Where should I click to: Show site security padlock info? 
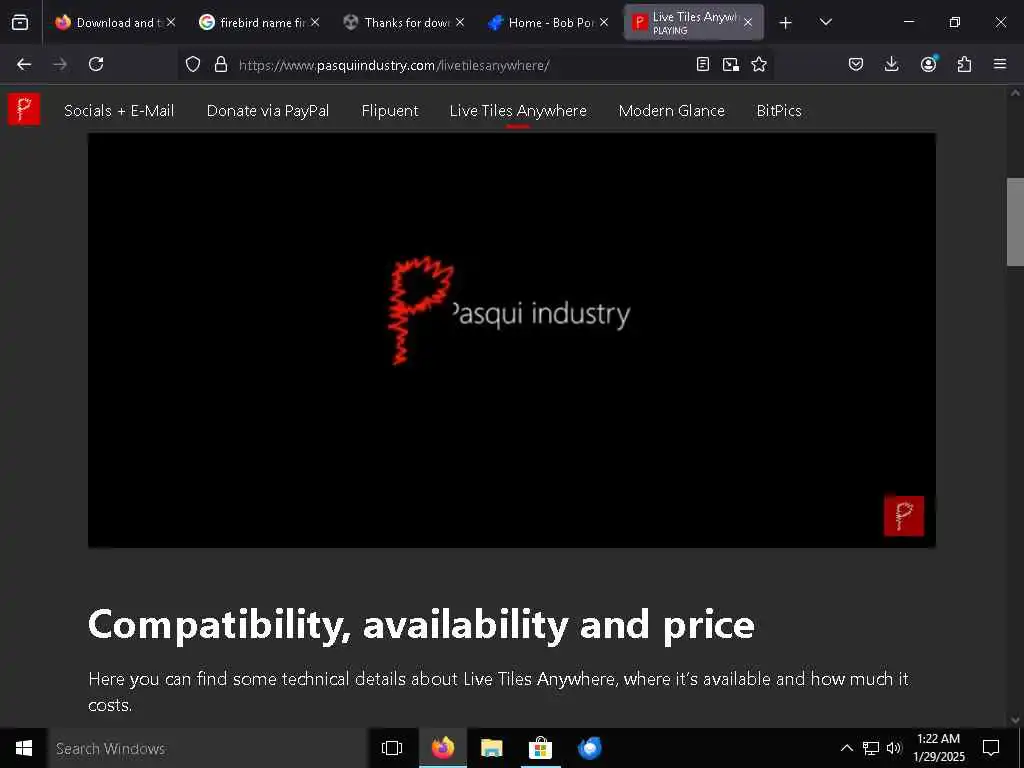221,64
